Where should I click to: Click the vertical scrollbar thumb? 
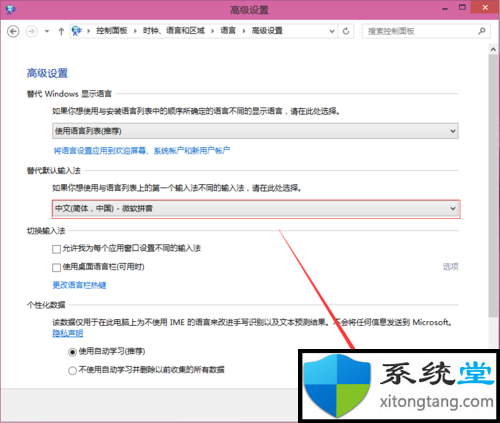point(493,186)
